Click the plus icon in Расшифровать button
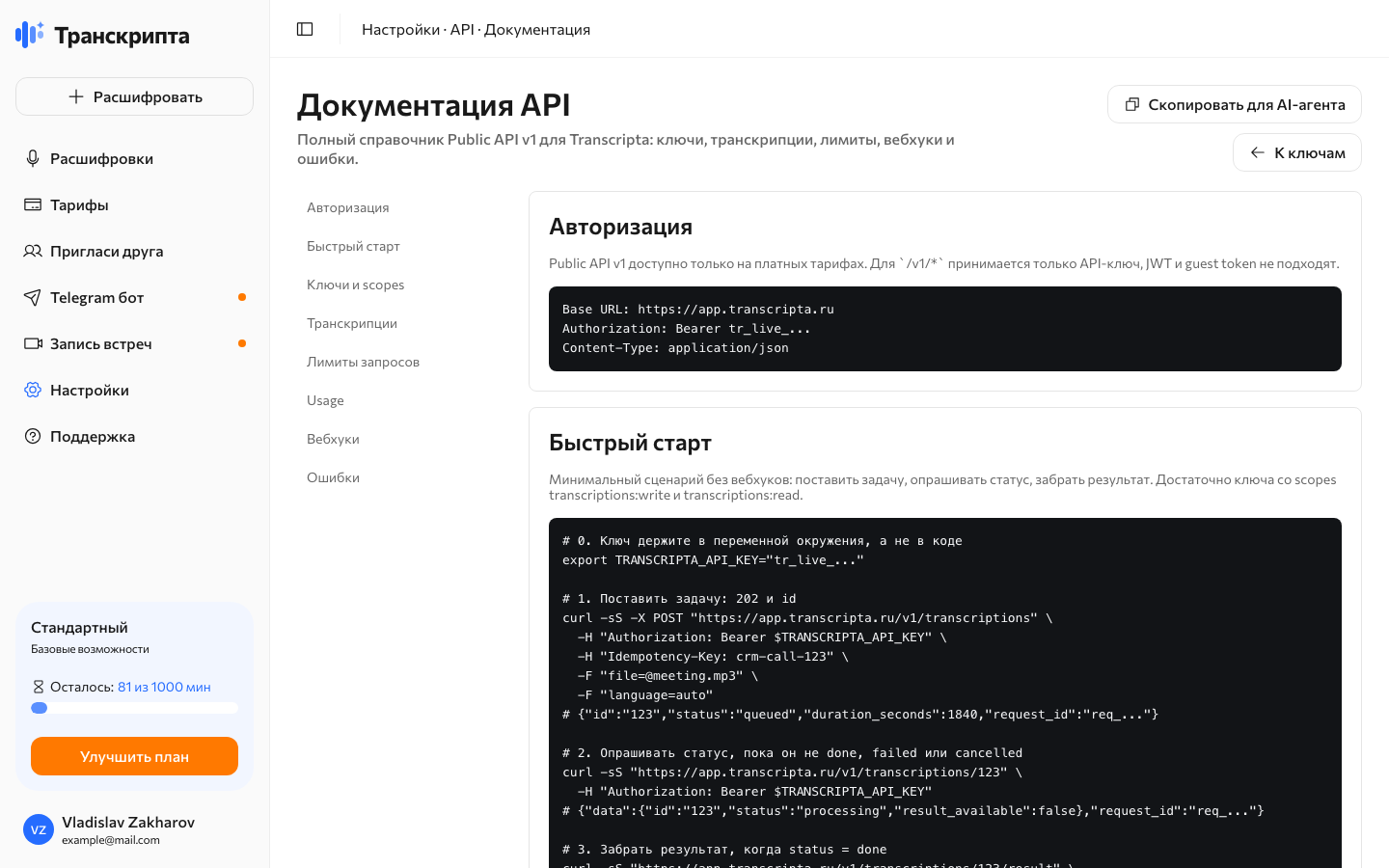This screenshot has height=868, width=1389. (76, 96)
